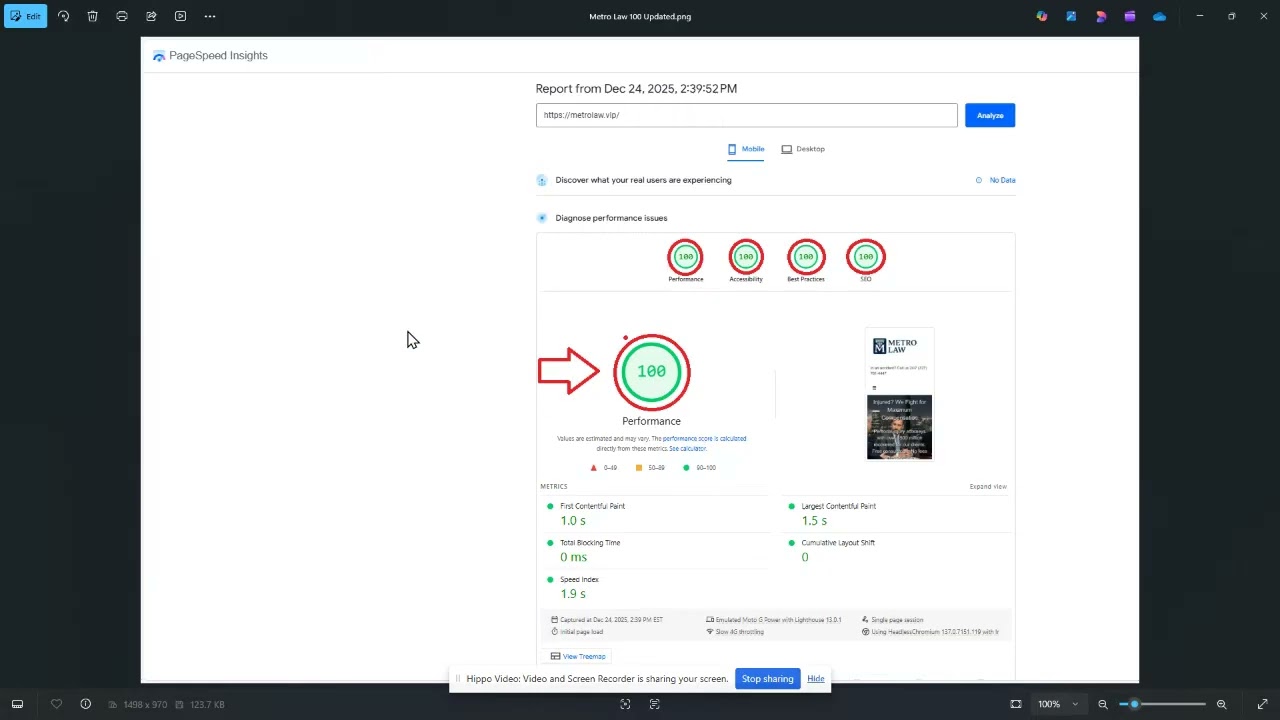Zoom out with the minus magnifier icon
The image size is (1280, 720).
1103,704
